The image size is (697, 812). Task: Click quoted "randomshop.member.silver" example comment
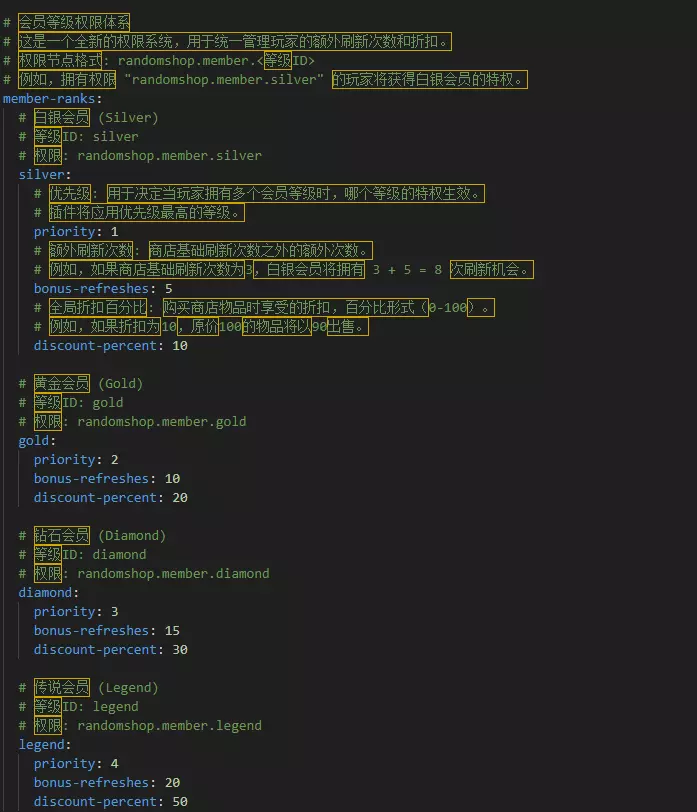tap(265, 79)
